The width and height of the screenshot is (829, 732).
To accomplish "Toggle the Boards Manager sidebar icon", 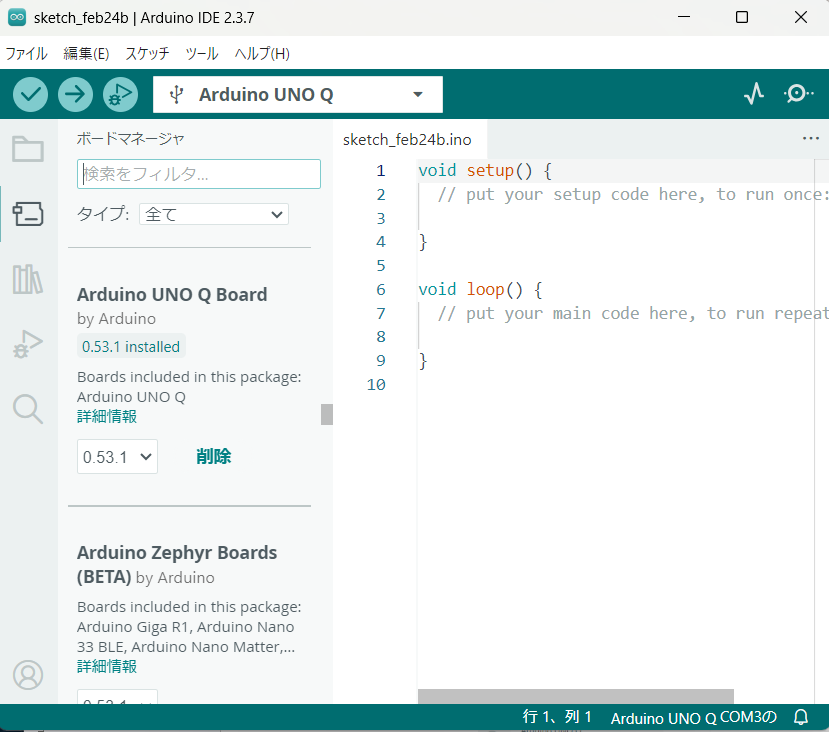I will (x=28, y=213).
